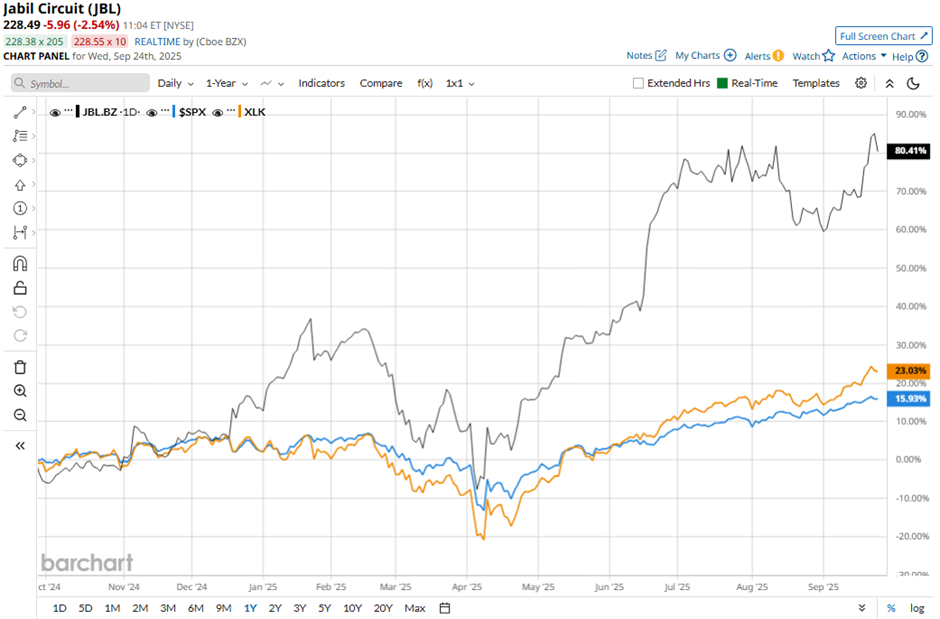The image size is (940, 619).
Task: Select the 1D time range
Action: [59, 608]
